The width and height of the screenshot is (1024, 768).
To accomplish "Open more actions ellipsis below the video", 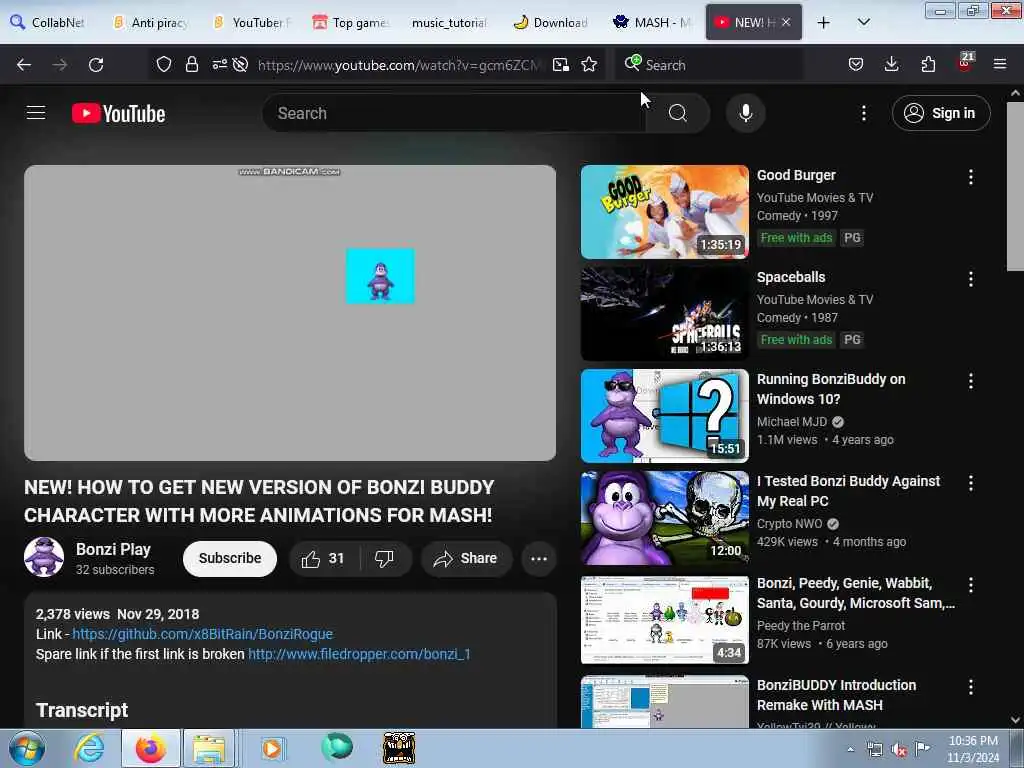I will click(539, 558).
